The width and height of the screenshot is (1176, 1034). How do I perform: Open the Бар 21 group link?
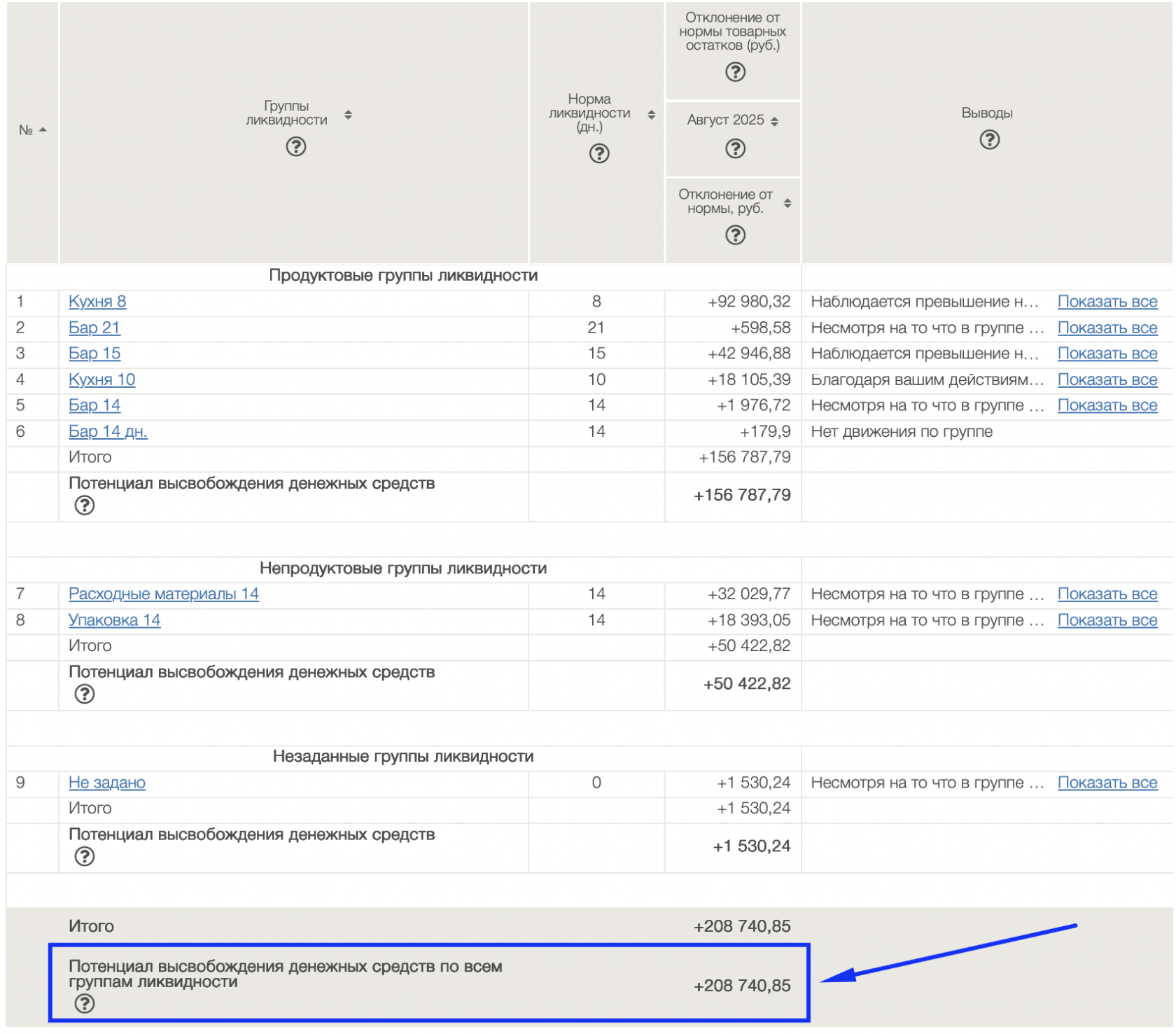tap(94, 328)
